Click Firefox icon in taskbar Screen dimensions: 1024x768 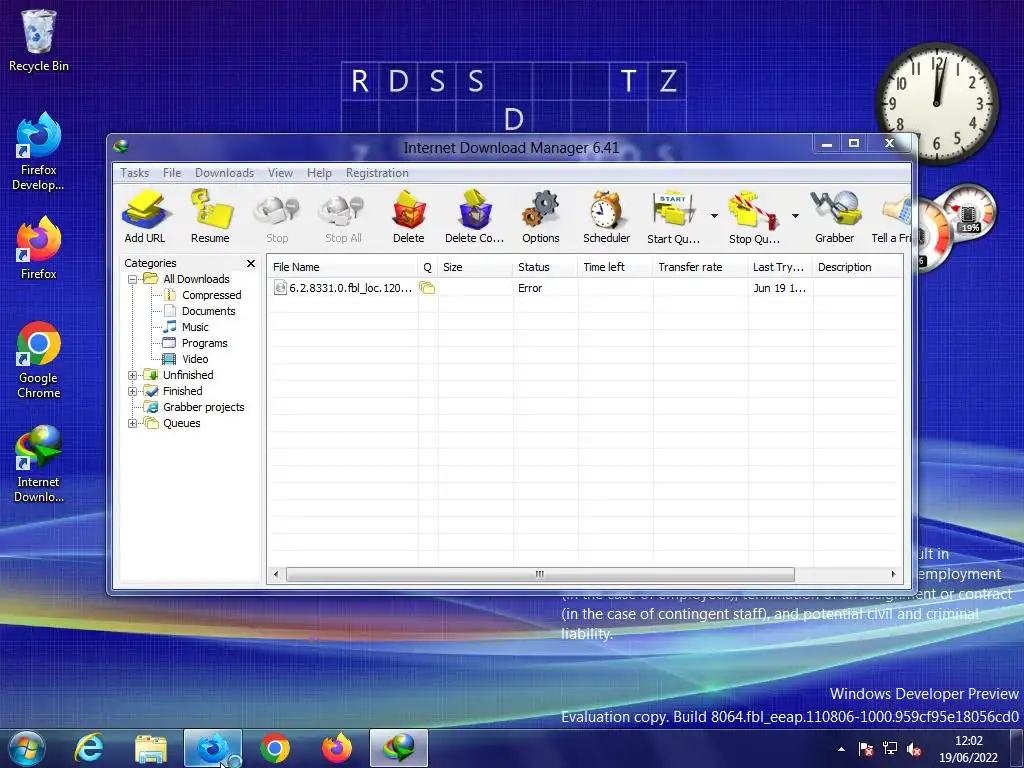tap(337, 748)
